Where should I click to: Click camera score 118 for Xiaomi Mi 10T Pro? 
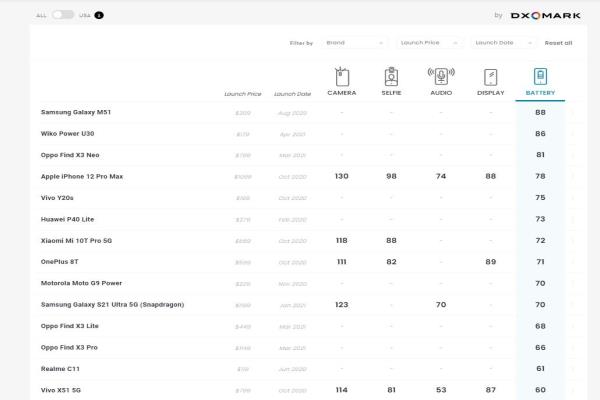pyautogui.click(x=342, y=240)
